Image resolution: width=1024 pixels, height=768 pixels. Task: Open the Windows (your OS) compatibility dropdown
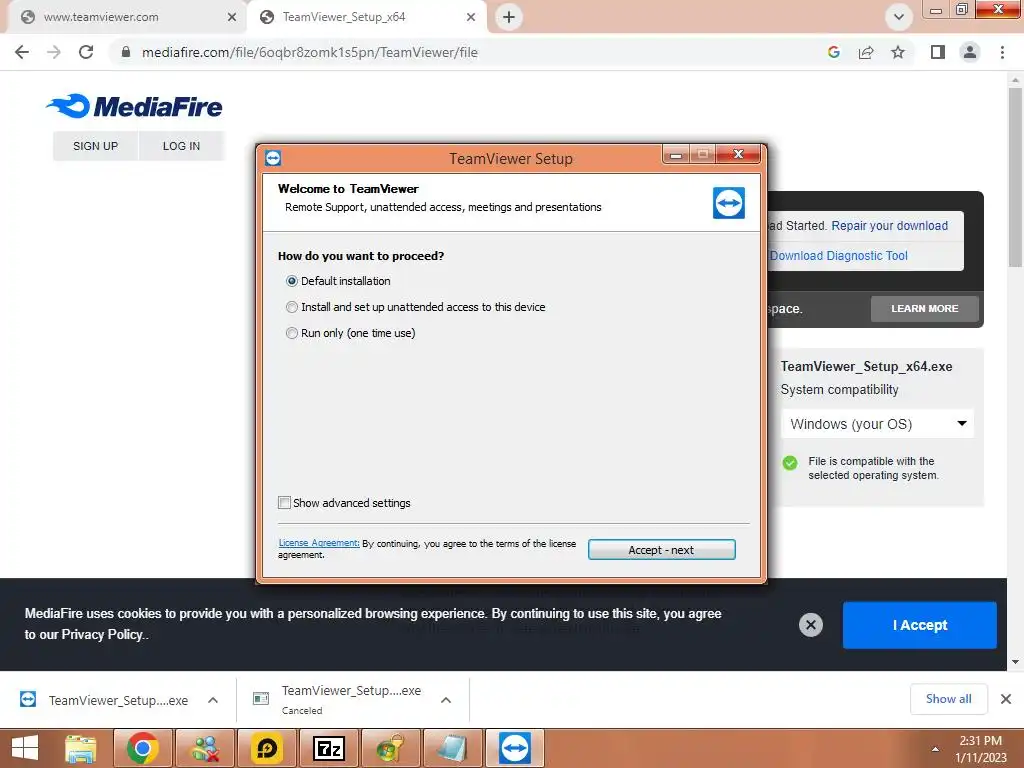click(877, 424)
